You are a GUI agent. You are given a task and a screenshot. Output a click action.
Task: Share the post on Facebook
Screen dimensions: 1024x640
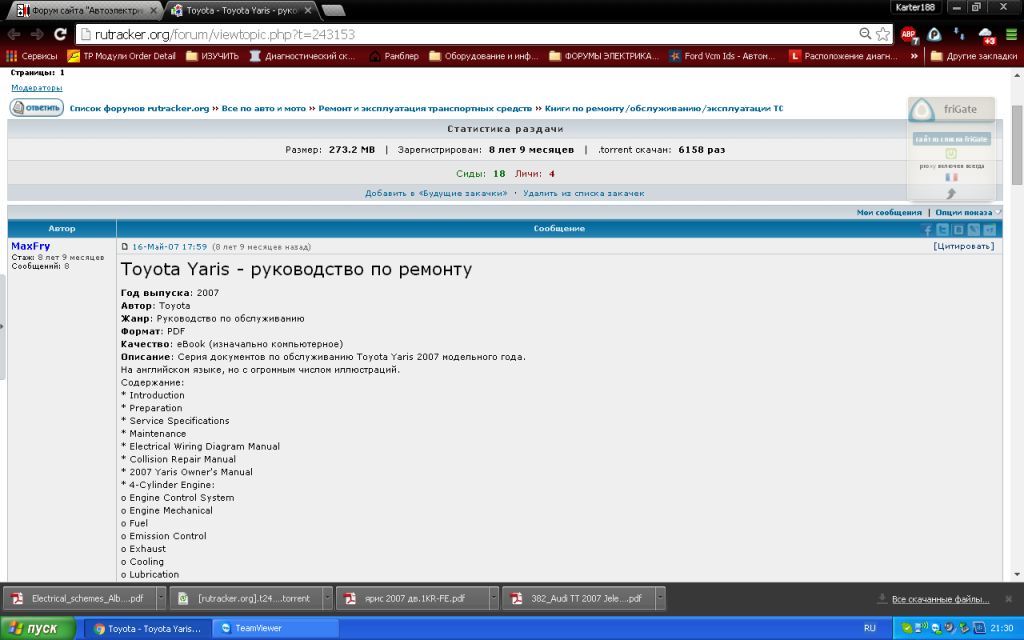[927, 229]
